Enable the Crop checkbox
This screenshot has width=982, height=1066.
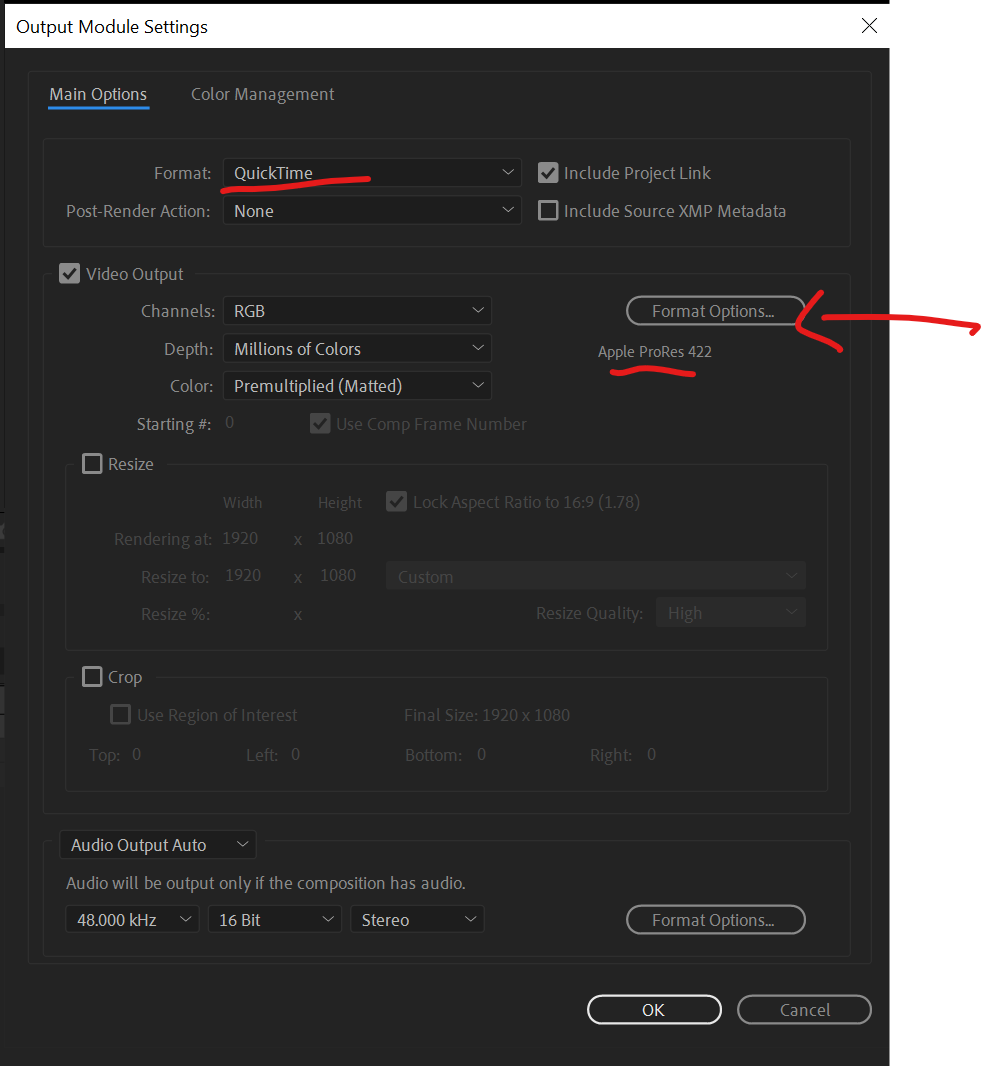coord(92,676)
